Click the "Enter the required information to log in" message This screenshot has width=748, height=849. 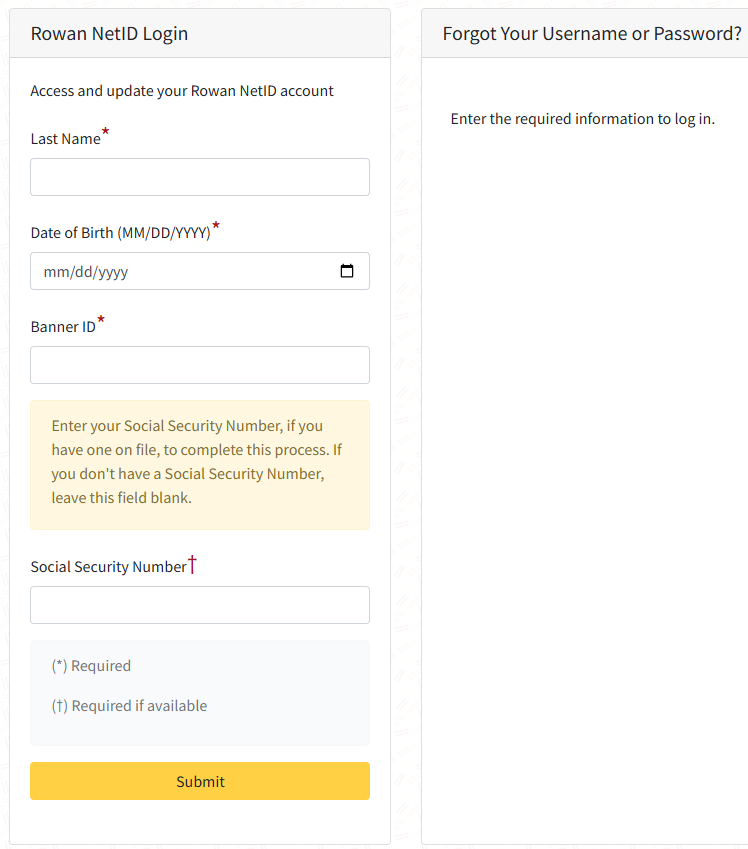(582, 119)
